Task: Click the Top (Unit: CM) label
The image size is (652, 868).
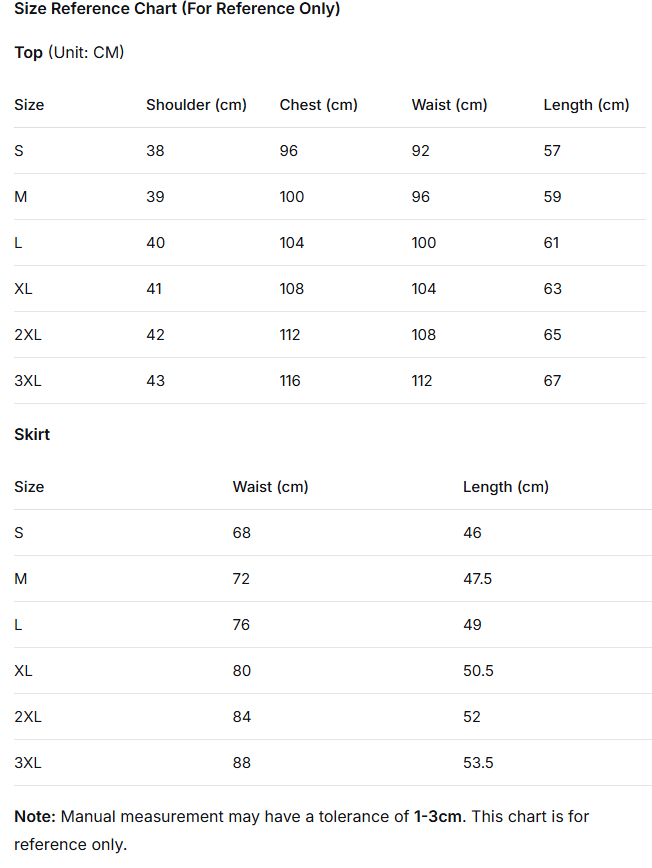Action: [x=69, y=52]
